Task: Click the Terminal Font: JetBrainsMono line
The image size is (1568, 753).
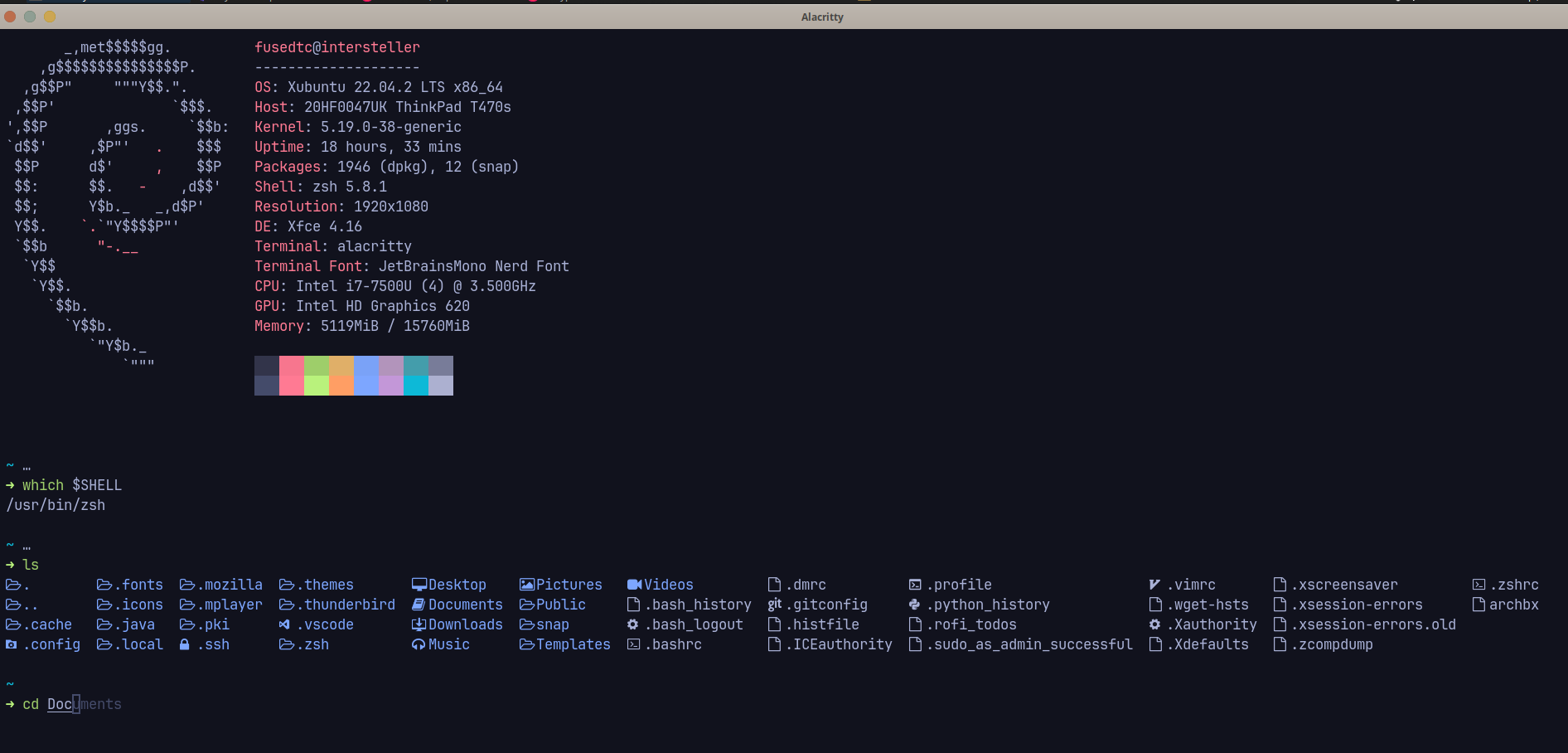Action: 412,266
